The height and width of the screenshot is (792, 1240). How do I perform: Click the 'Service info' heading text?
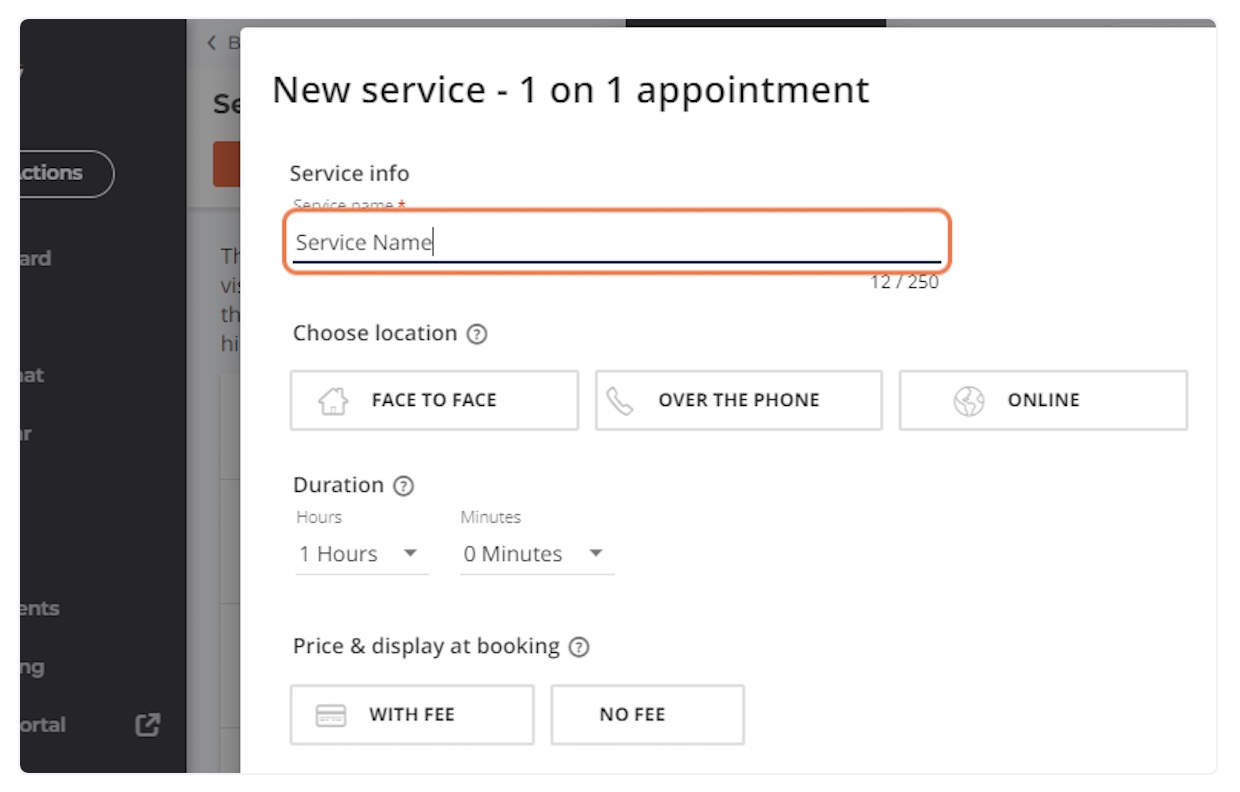click(x=349, y=173)
